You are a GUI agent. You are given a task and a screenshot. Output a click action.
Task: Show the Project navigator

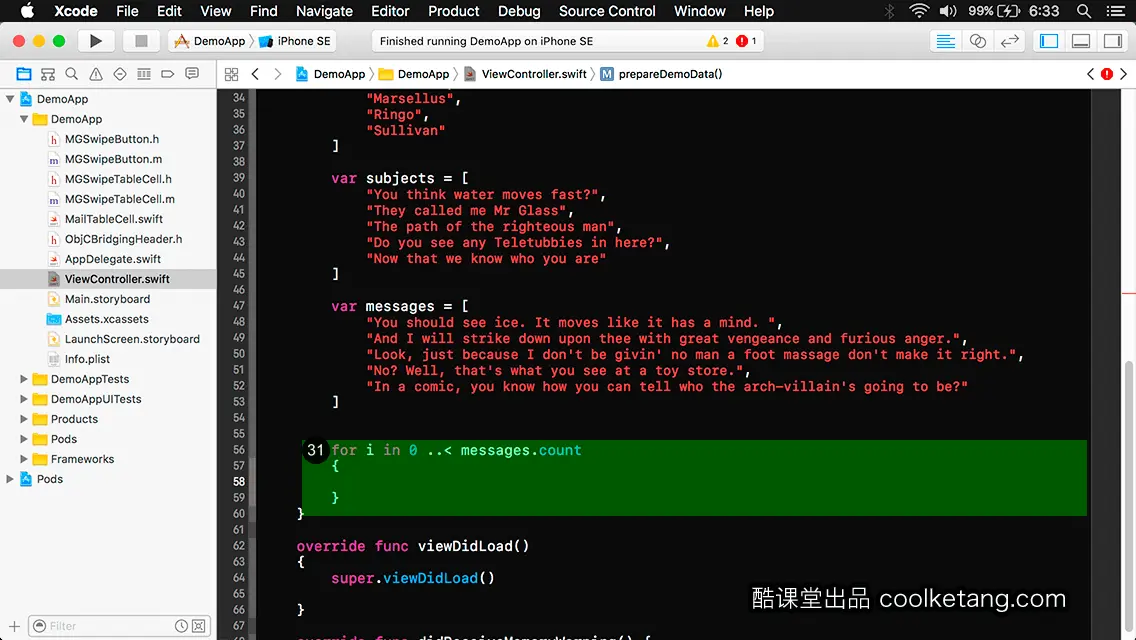(x=24, y=74)
